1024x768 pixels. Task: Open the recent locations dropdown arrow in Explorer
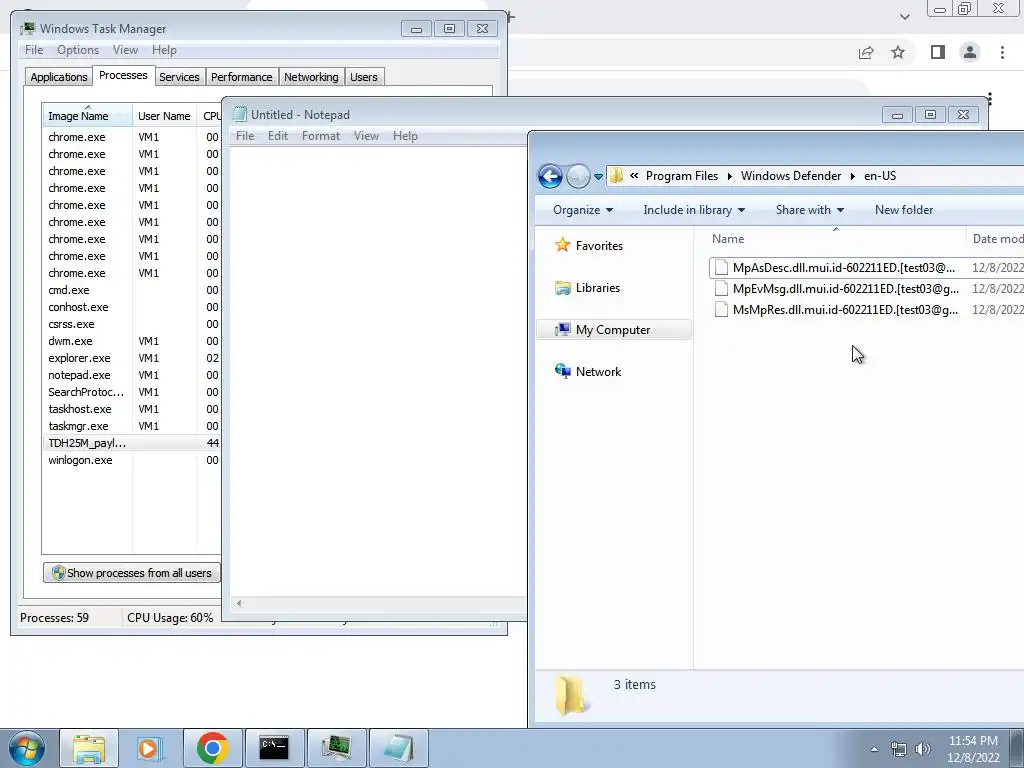598,176
